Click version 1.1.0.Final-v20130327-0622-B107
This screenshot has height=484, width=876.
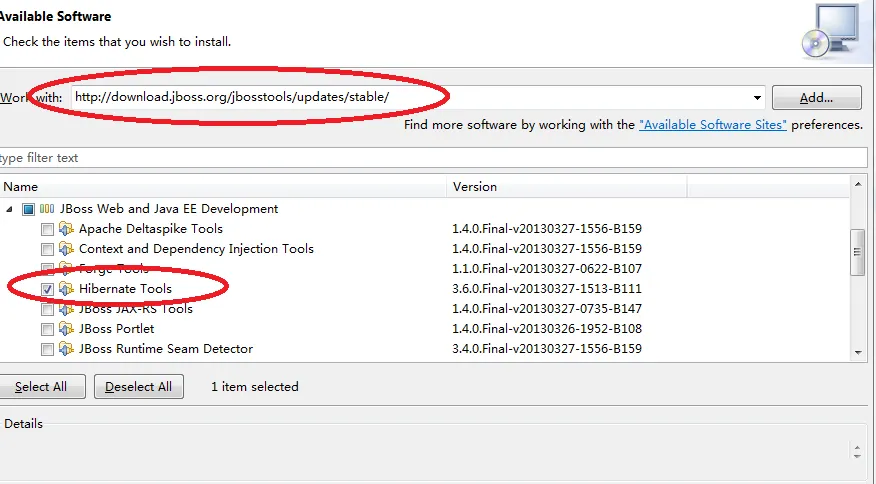[x=547, y=269]
